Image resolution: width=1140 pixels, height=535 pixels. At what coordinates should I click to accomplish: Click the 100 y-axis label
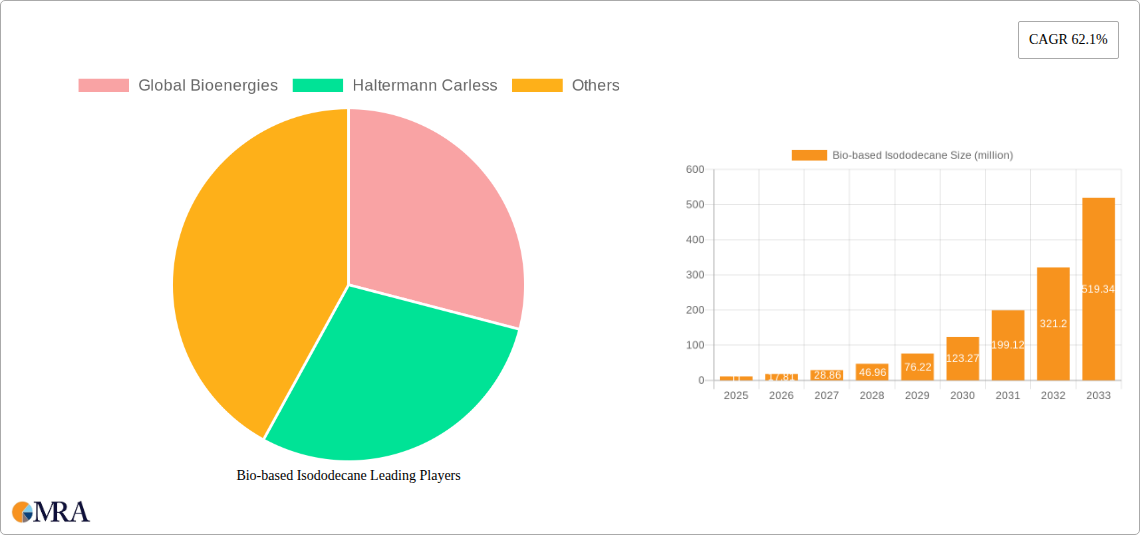tap(695, 345)
